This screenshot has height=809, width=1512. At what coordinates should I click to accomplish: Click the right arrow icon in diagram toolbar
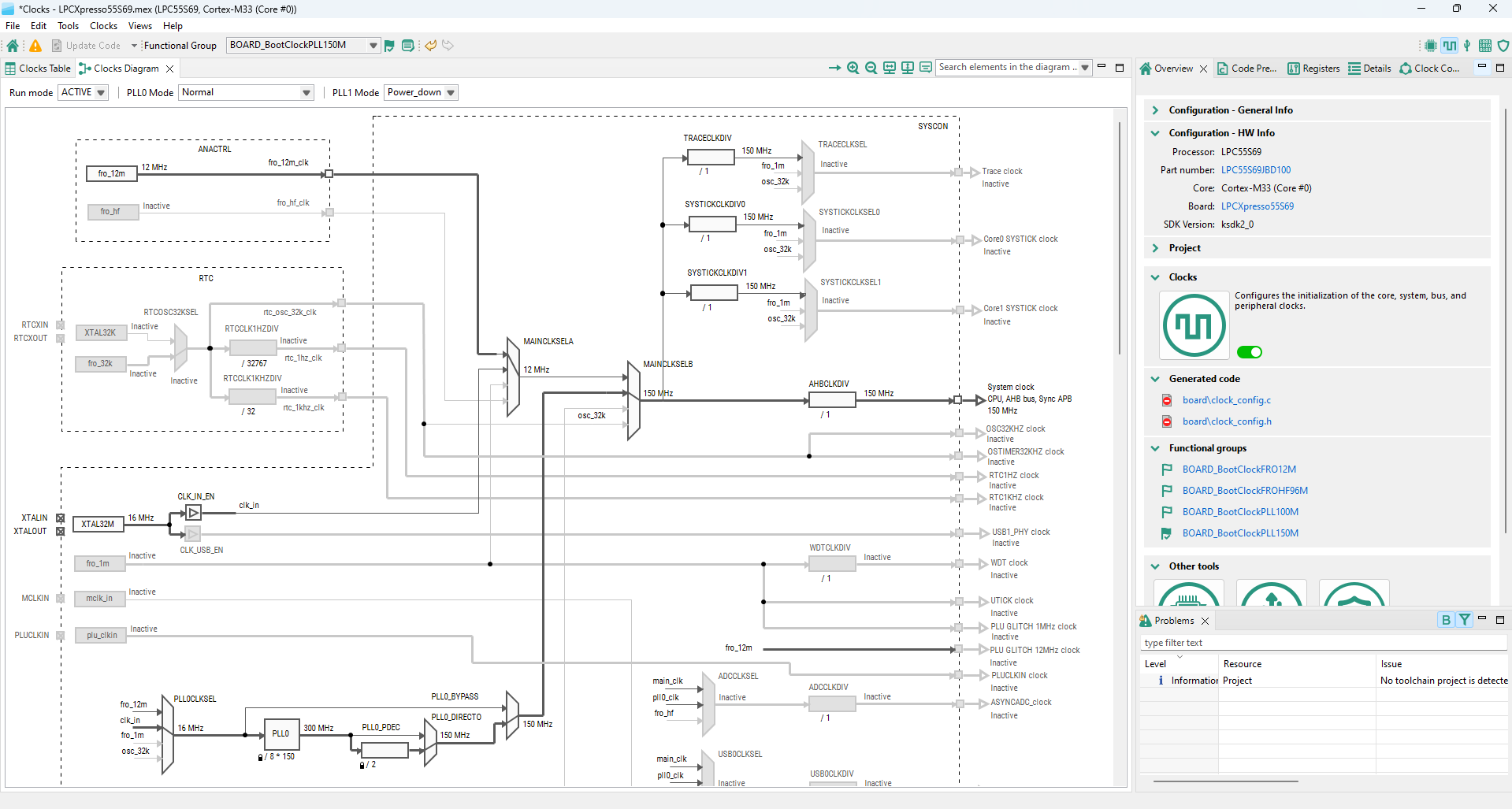834,68
